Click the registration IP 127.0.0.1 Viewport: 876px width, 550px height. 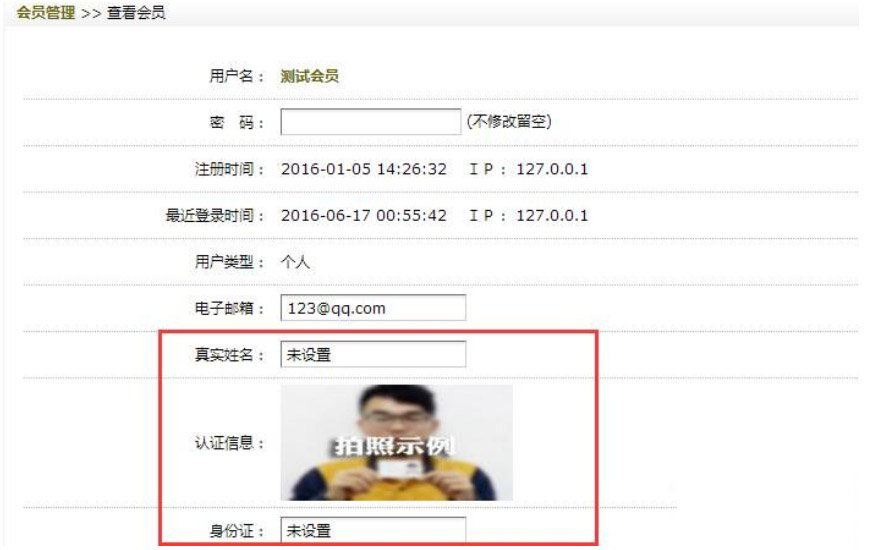pyautogui.click(x=552, y=169)
